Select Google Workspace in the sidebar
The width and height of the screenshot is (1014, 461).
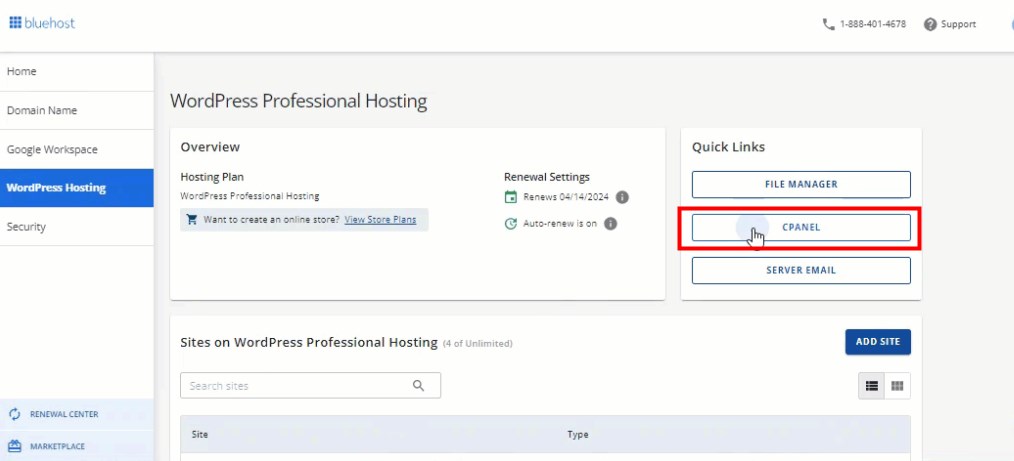point(52,150)
